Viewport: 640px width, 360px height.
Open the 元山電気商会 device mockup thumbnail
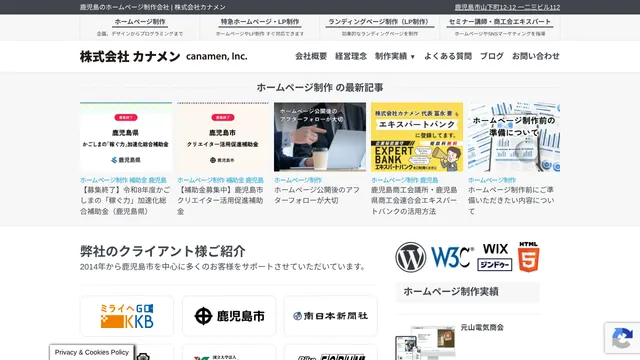point(425,343)
